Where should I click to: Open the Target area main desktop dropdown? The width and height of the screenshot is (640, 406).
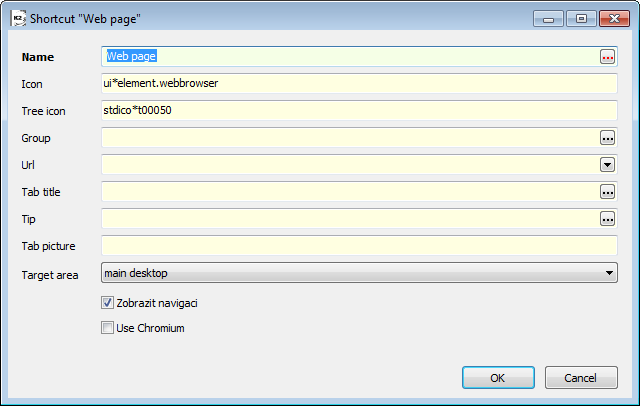tap(359, 273)
